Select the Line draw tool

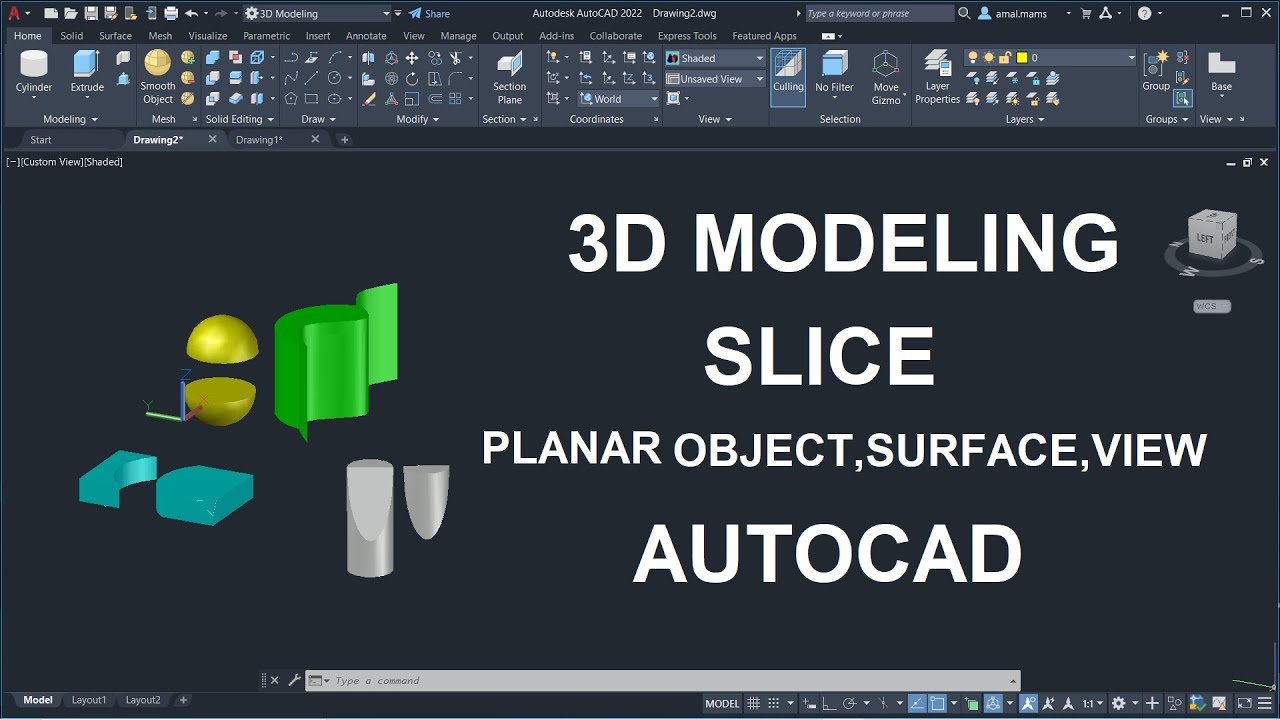coord(312,79)
